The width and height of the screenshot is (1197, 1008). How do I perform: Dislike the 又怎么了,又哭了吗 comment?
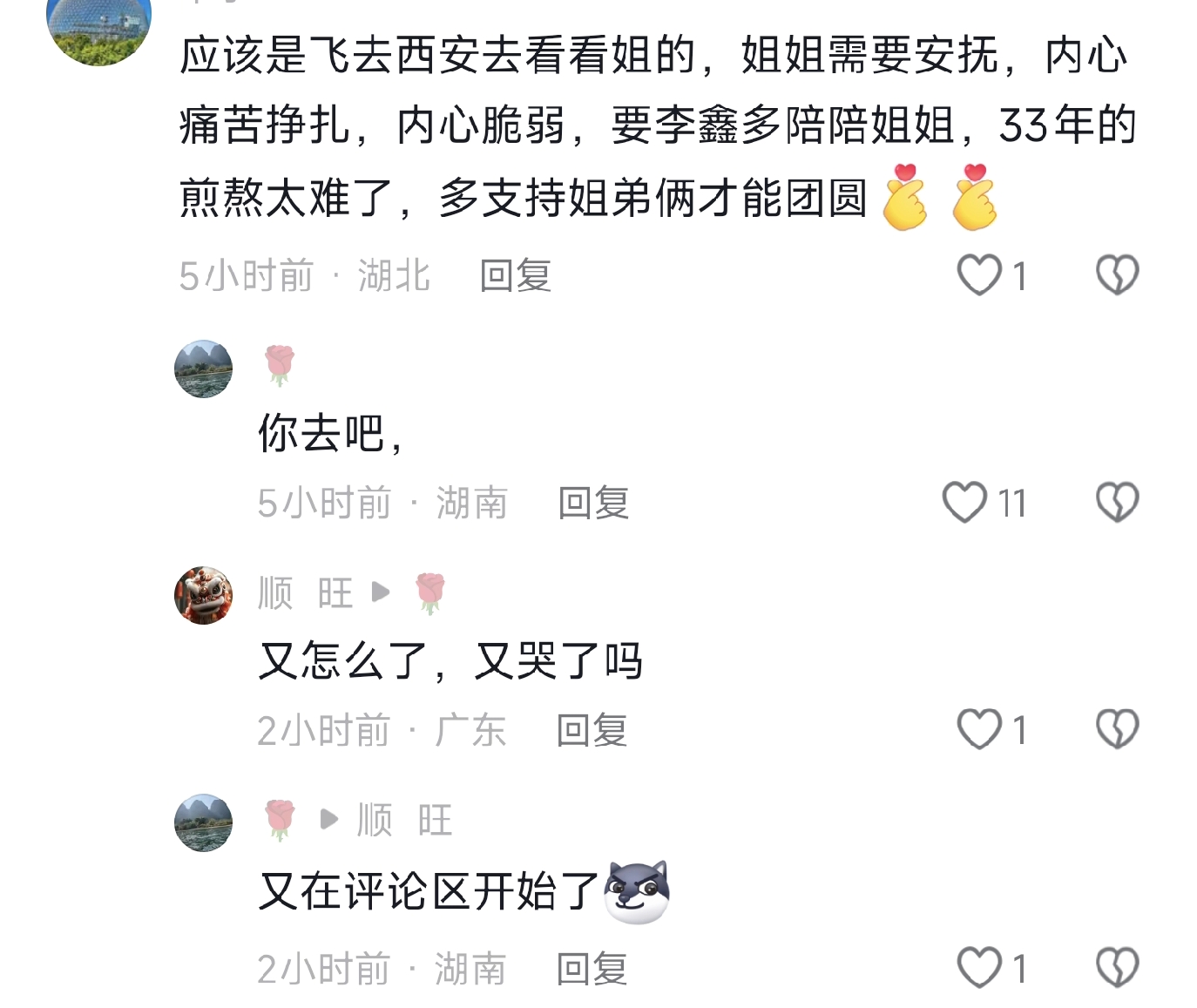point(1117,729)
